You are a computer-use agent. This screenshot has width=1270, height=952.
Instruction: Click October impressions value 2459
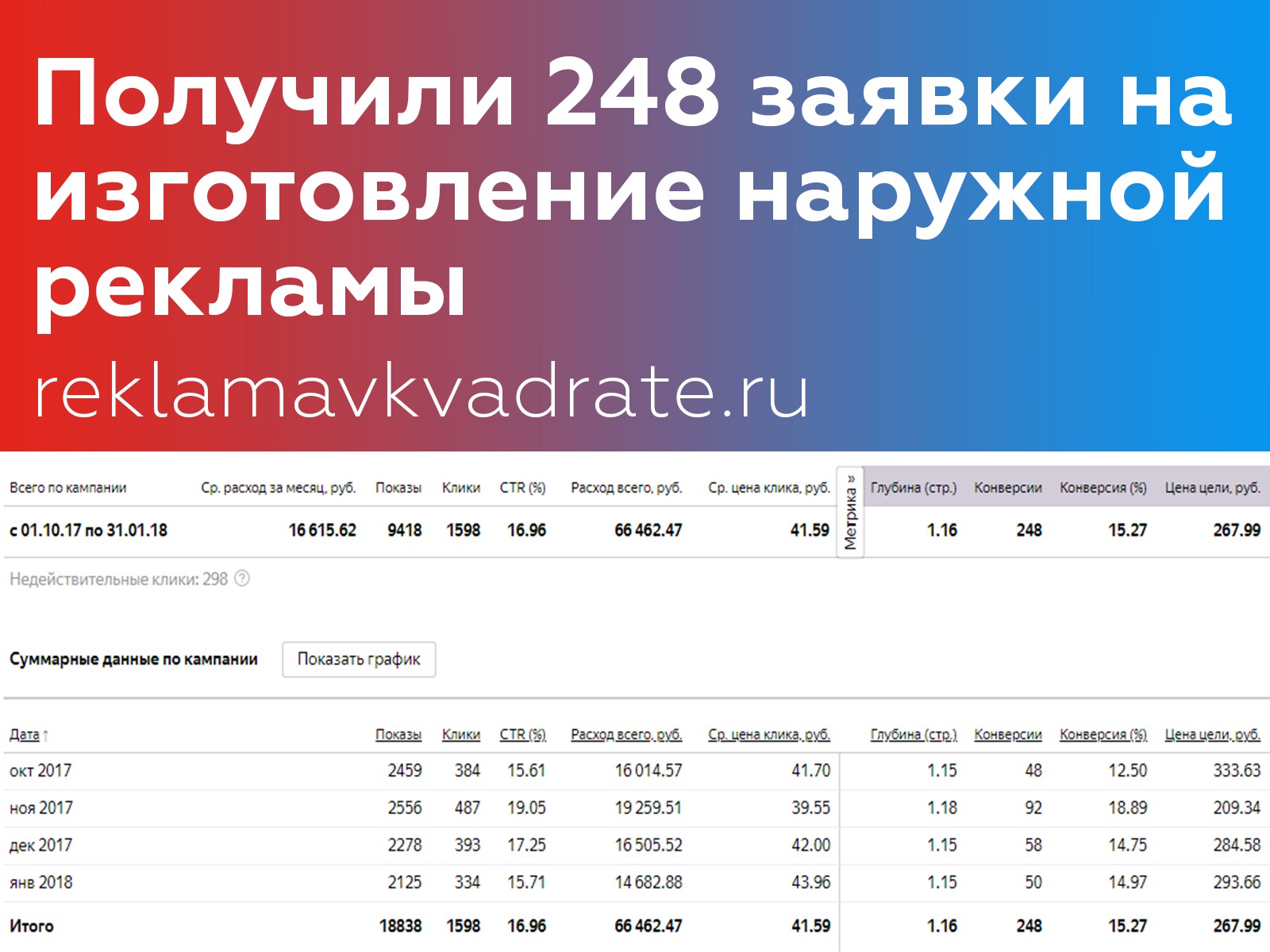[x=405, y=770]
